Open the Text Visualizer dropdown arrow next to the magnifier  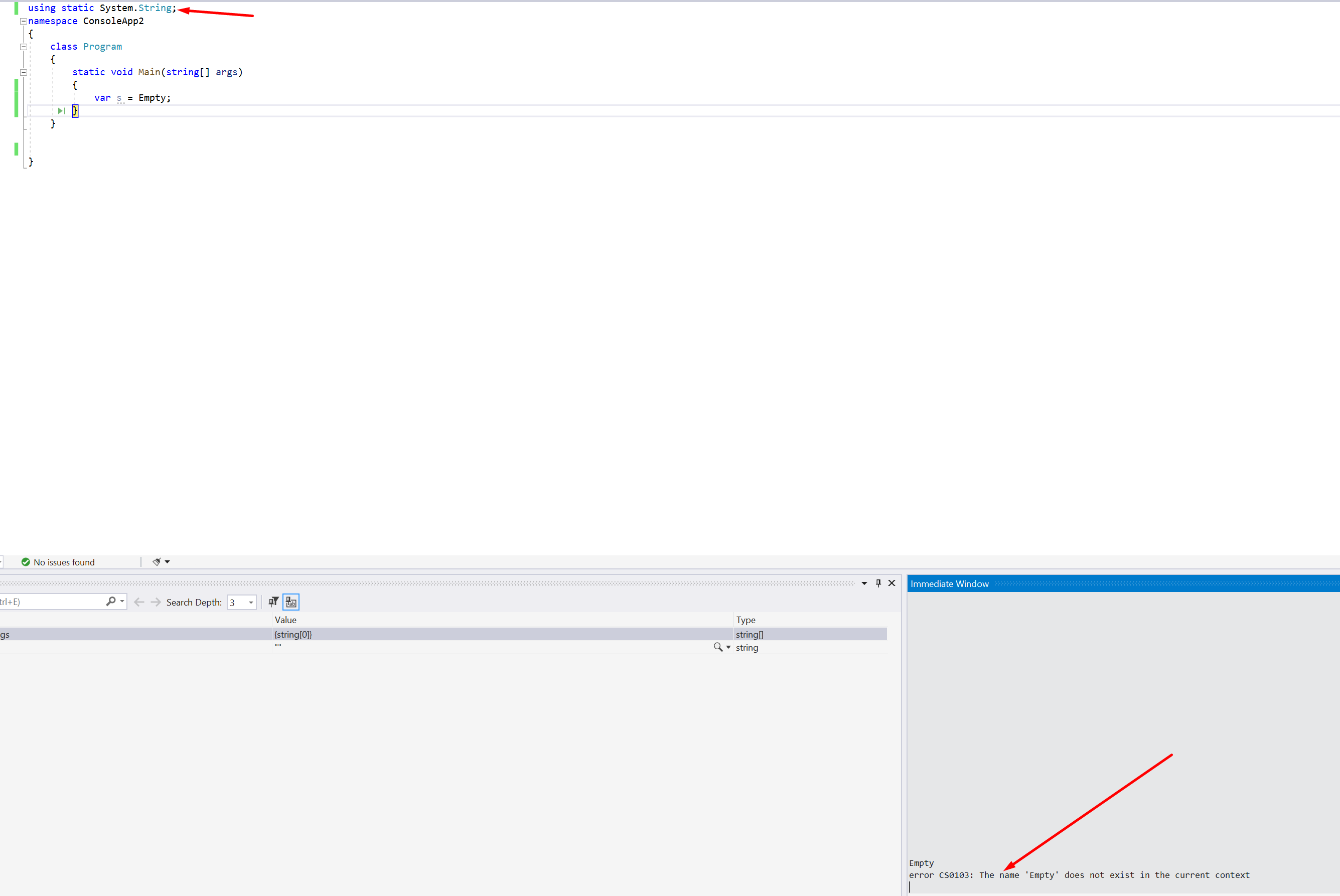[x=728, y=648]
